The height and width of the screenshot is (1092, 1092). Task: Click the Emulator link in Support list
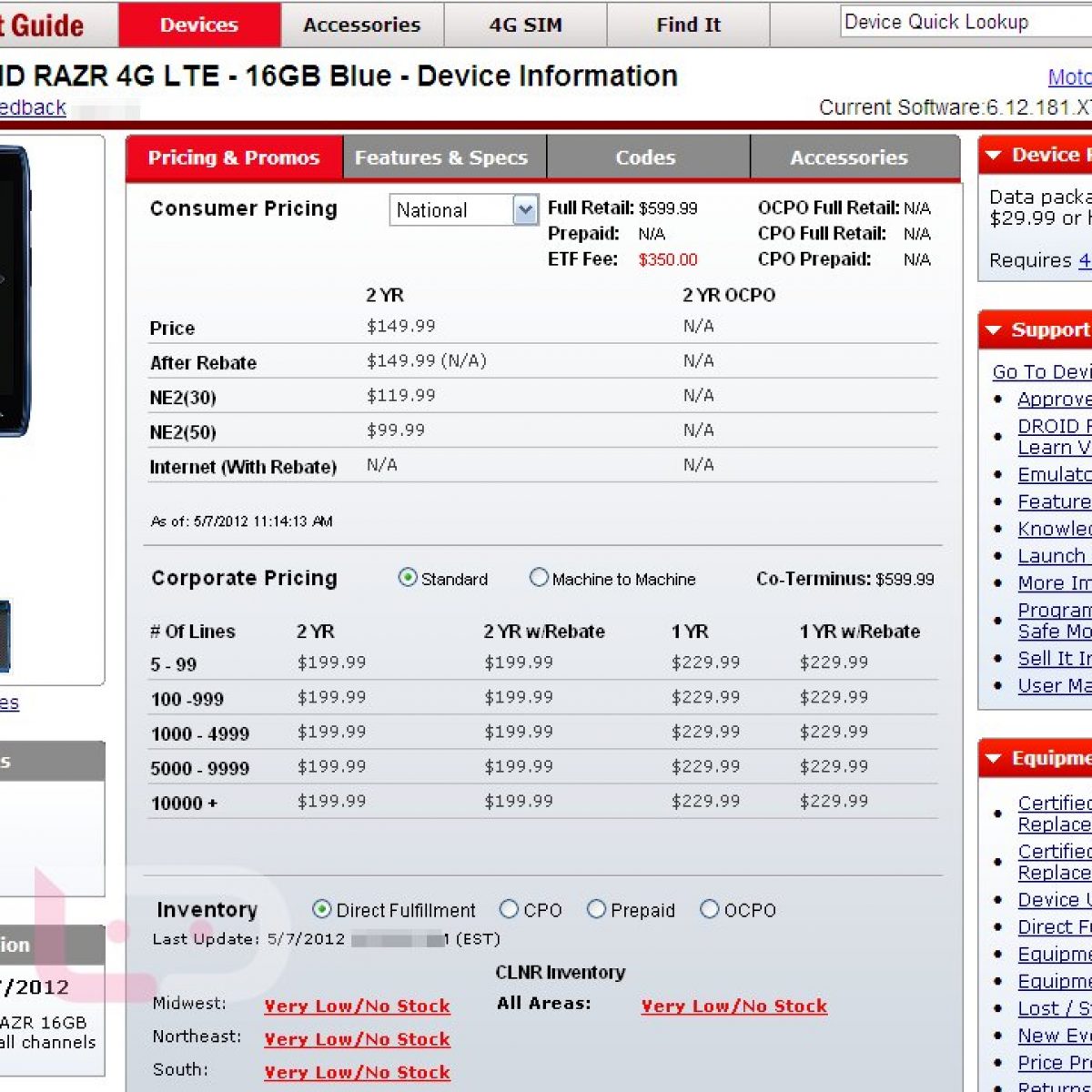1054,475
